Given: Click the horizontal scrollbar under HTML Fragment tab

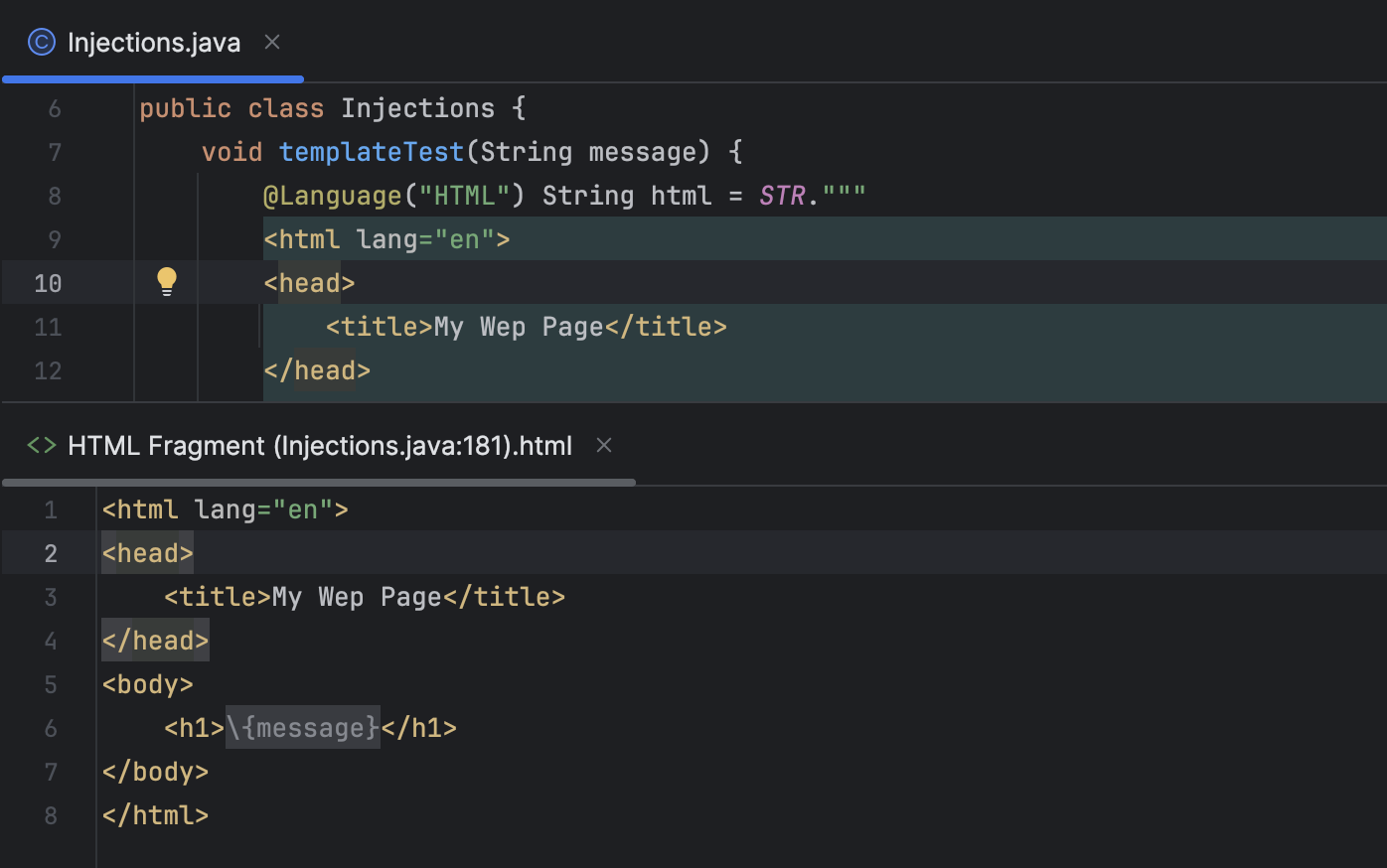Looking at the screenshot, I should pos(318,483).
